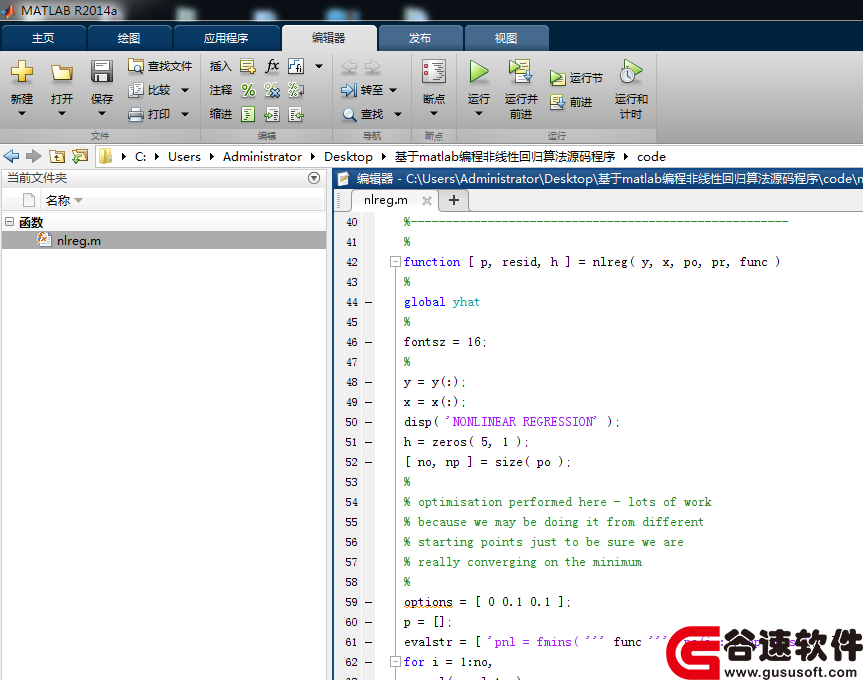
Task: Insert a section break using the 插入 row icon
Action: click(x=248, y=67)
